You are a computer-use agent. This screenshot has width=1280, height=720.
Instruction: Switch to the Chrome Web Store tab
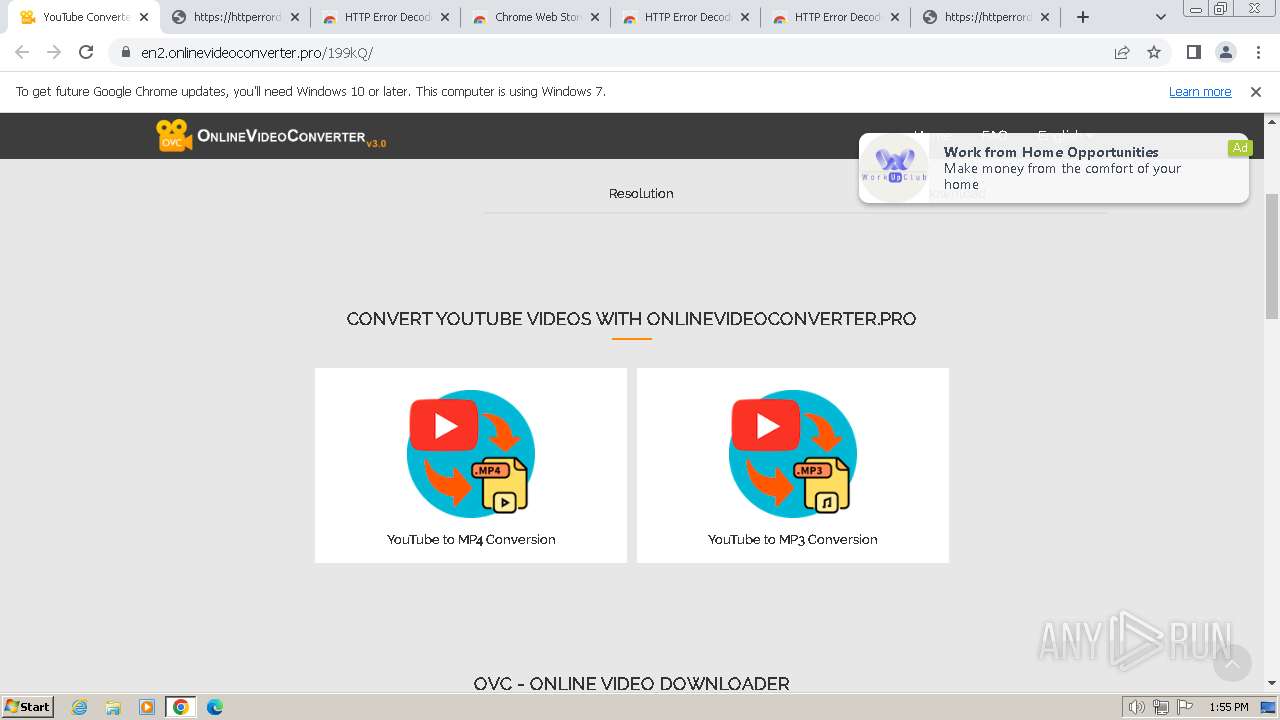point(536,17)
